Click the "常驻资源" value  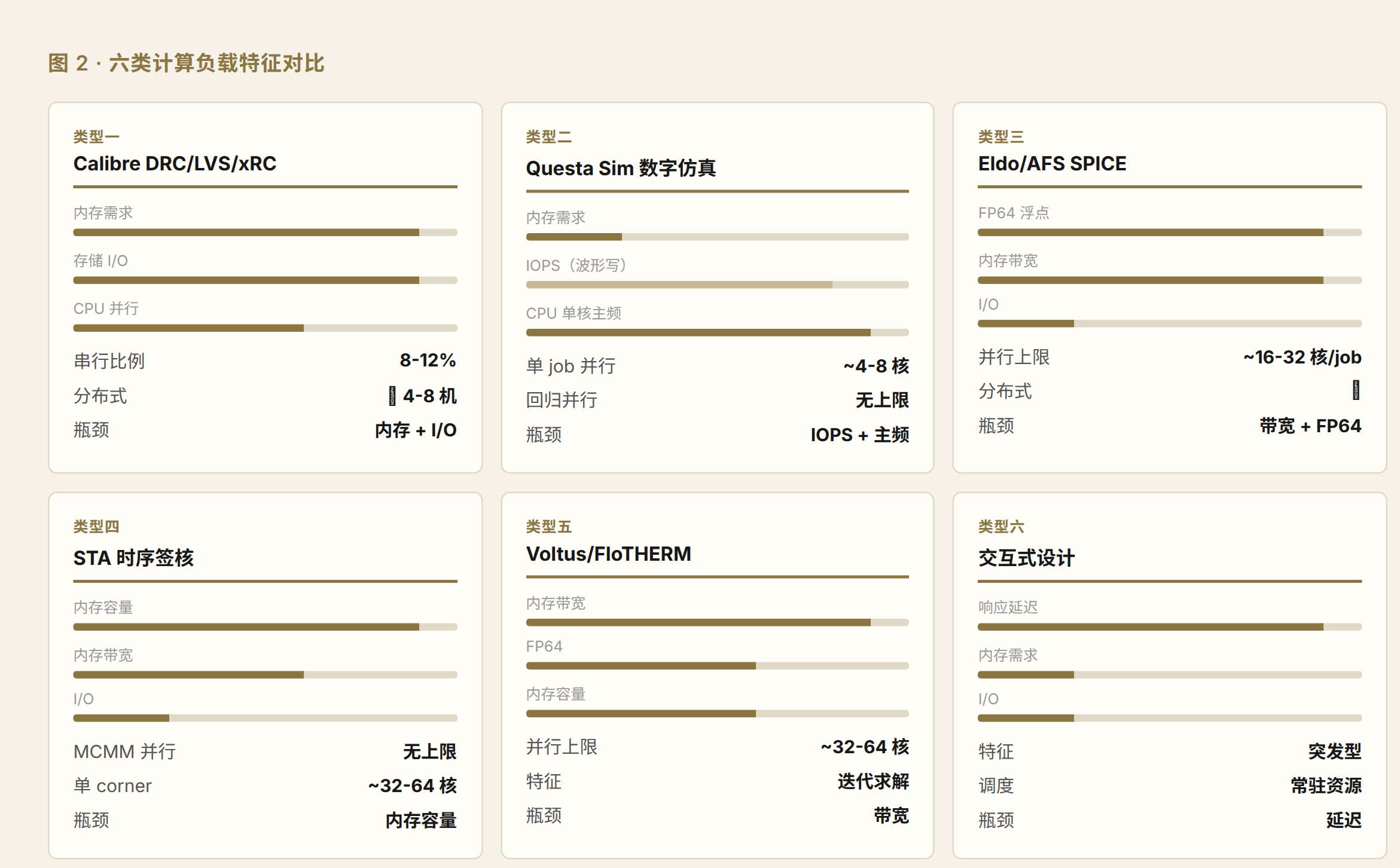coord(1326,786)
